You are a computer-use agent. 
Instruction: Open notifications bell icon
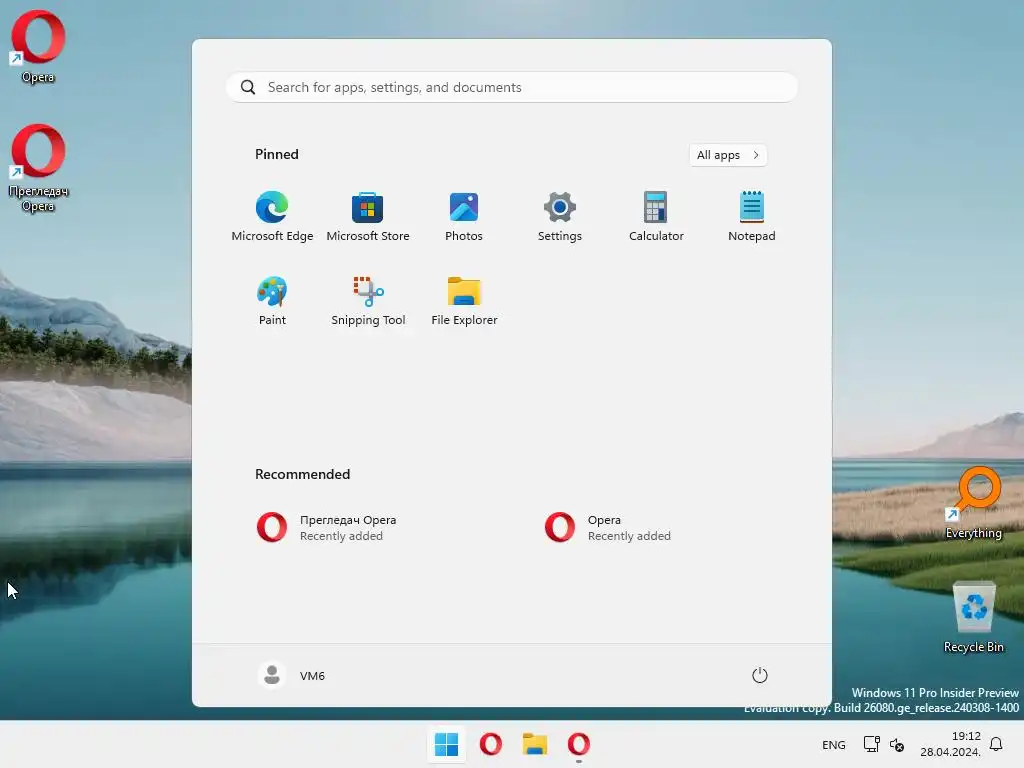point(996,744)
